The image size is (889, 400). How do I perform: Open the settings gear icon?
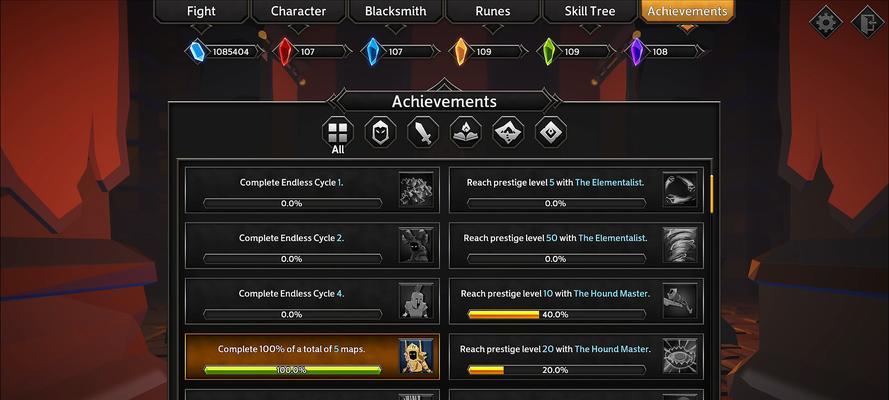(826, 22)
